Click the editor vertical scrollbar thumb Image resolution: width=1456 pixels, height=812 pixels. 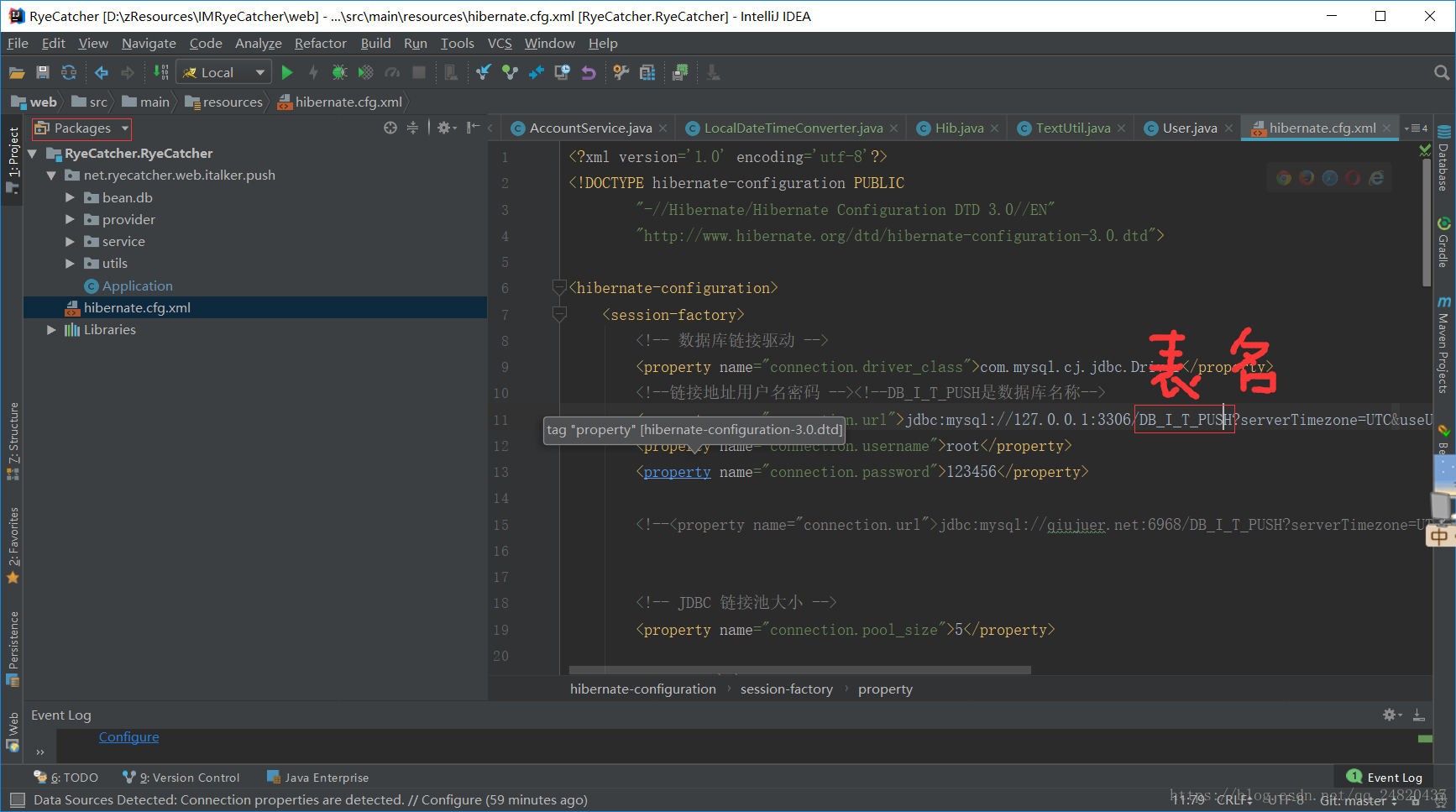tap(1426, 223)
